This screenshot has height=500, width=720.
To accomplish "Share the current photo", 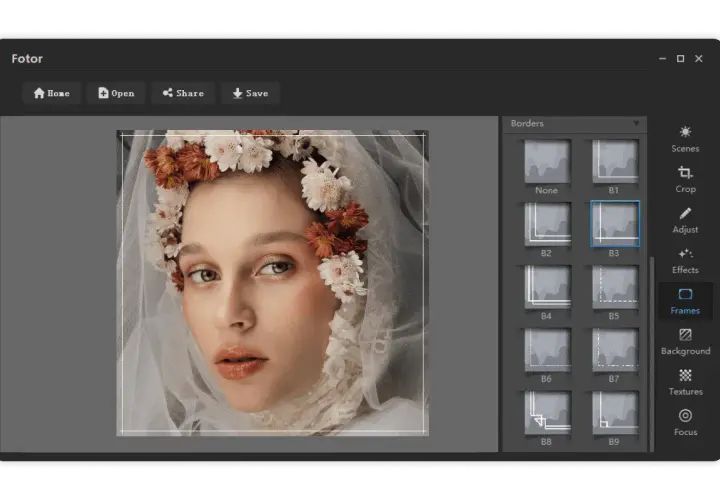I will coord(183,93).
